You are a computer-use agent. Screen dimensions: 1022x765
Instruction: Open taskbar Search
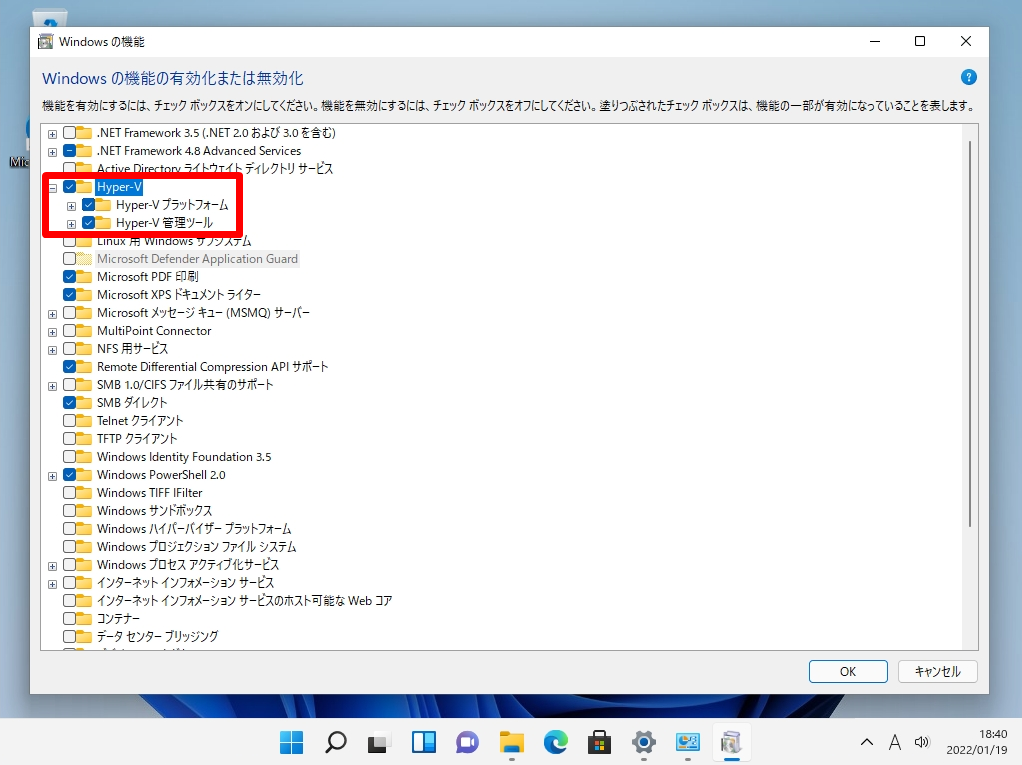pyautogui.click(x=336, y=742)
